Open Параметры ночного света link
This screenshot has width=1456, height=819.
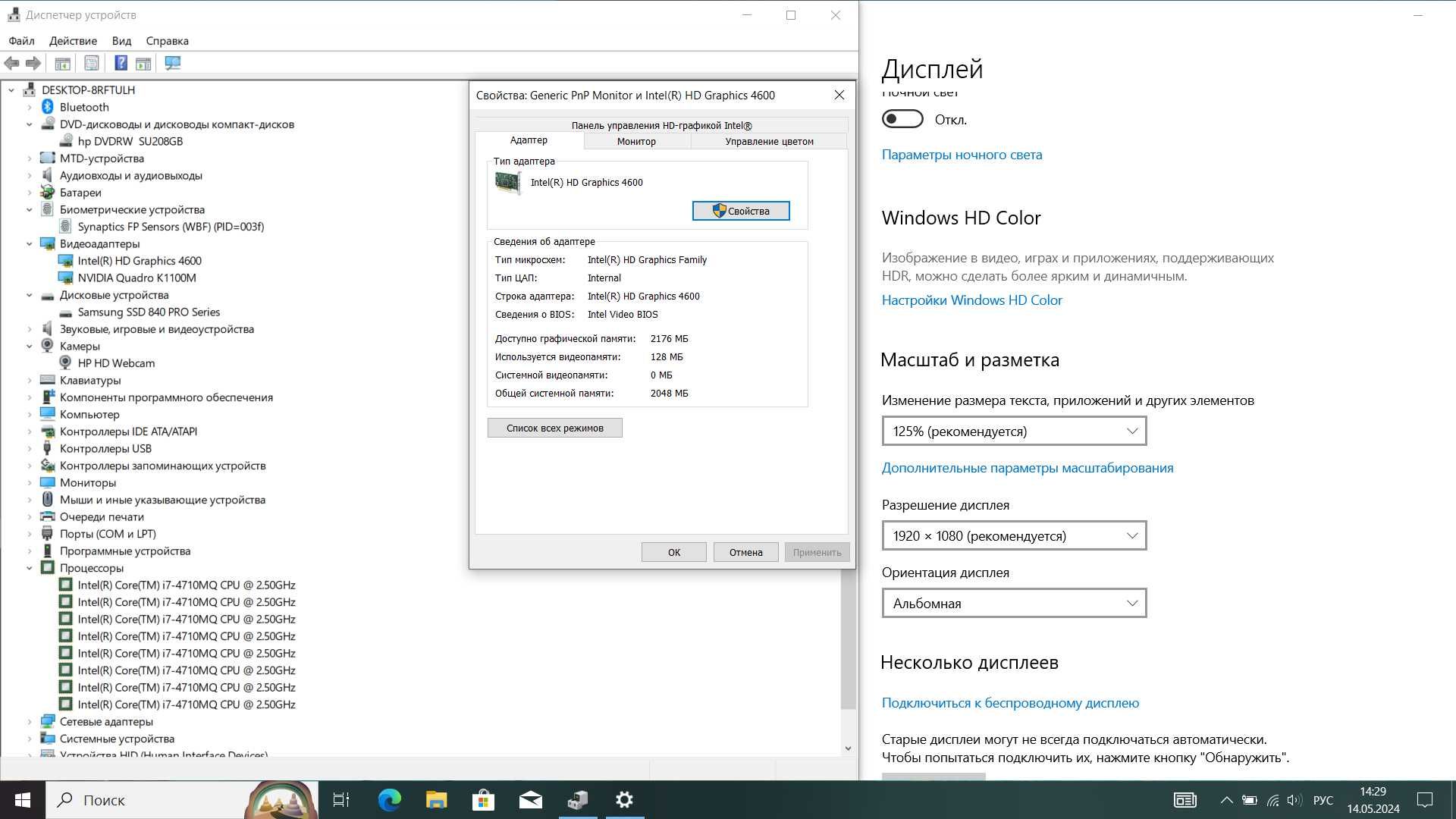[x=962, y=155]
